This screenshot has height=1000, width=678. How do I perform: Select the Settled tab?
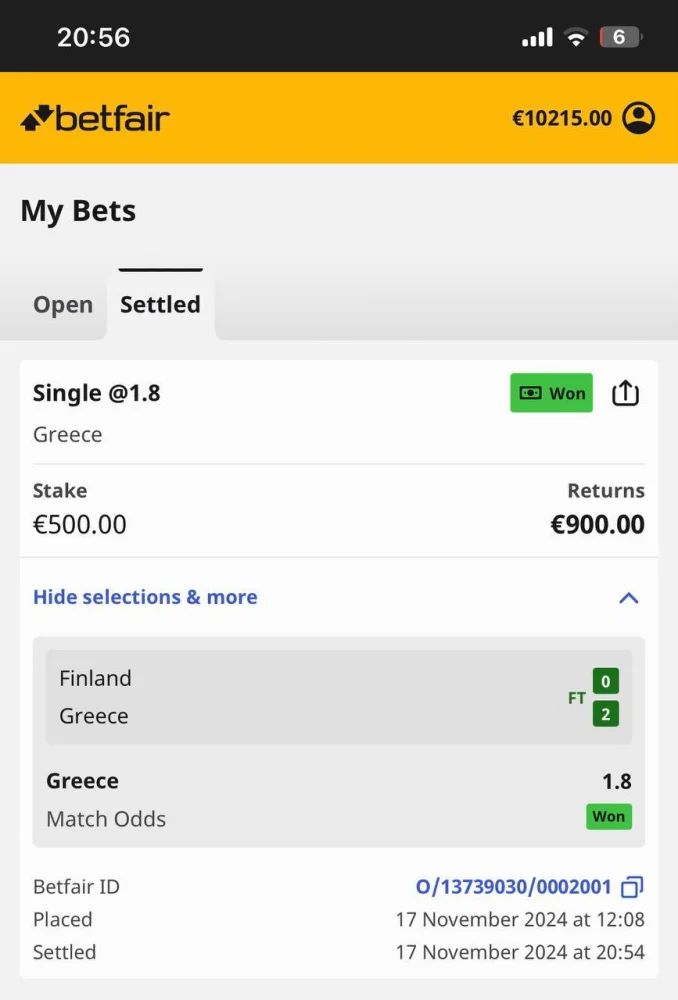click(x=160, y=305)
